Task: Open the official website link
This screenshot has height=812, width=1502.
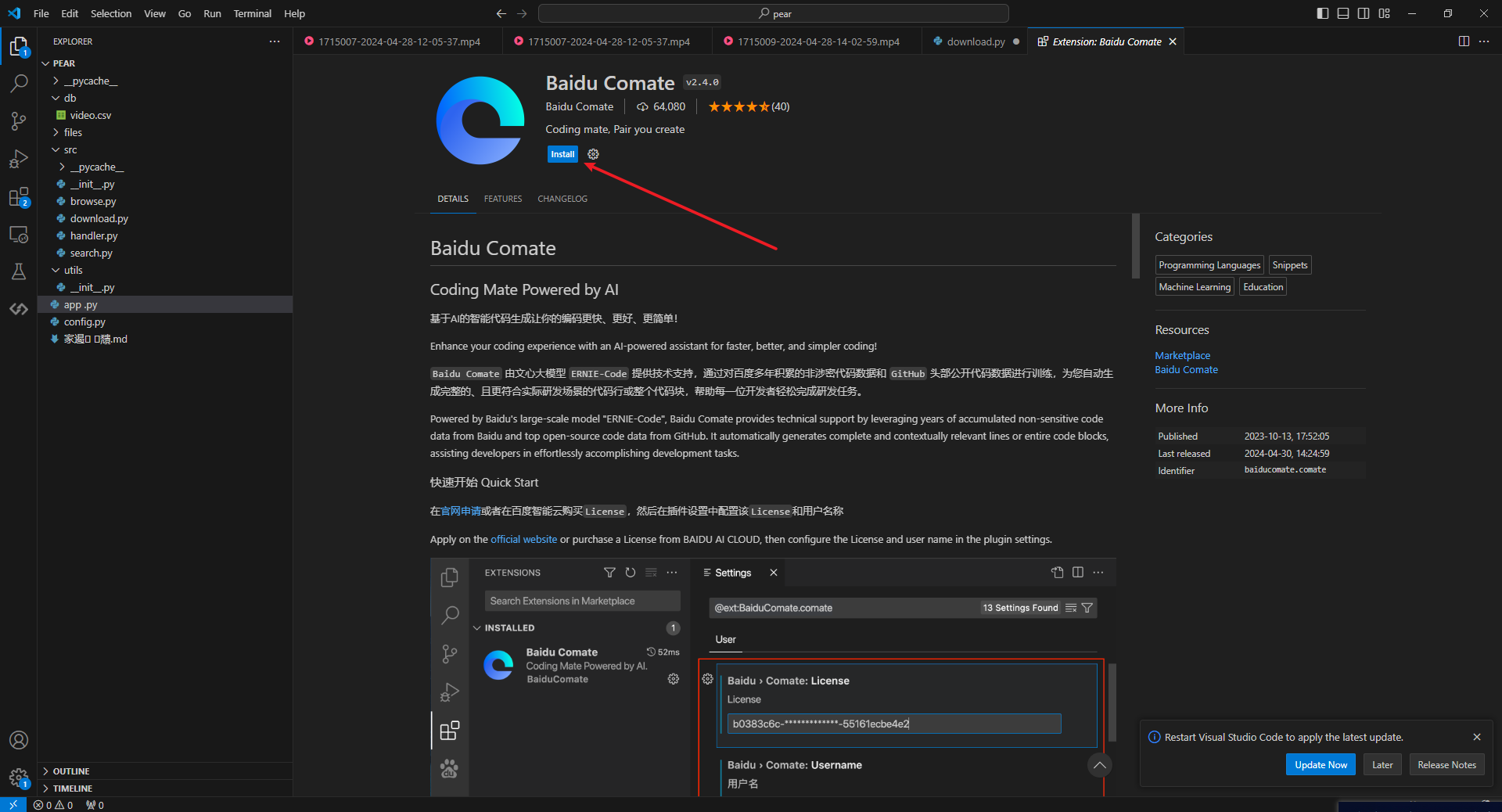Action: (x=523, y=540)
